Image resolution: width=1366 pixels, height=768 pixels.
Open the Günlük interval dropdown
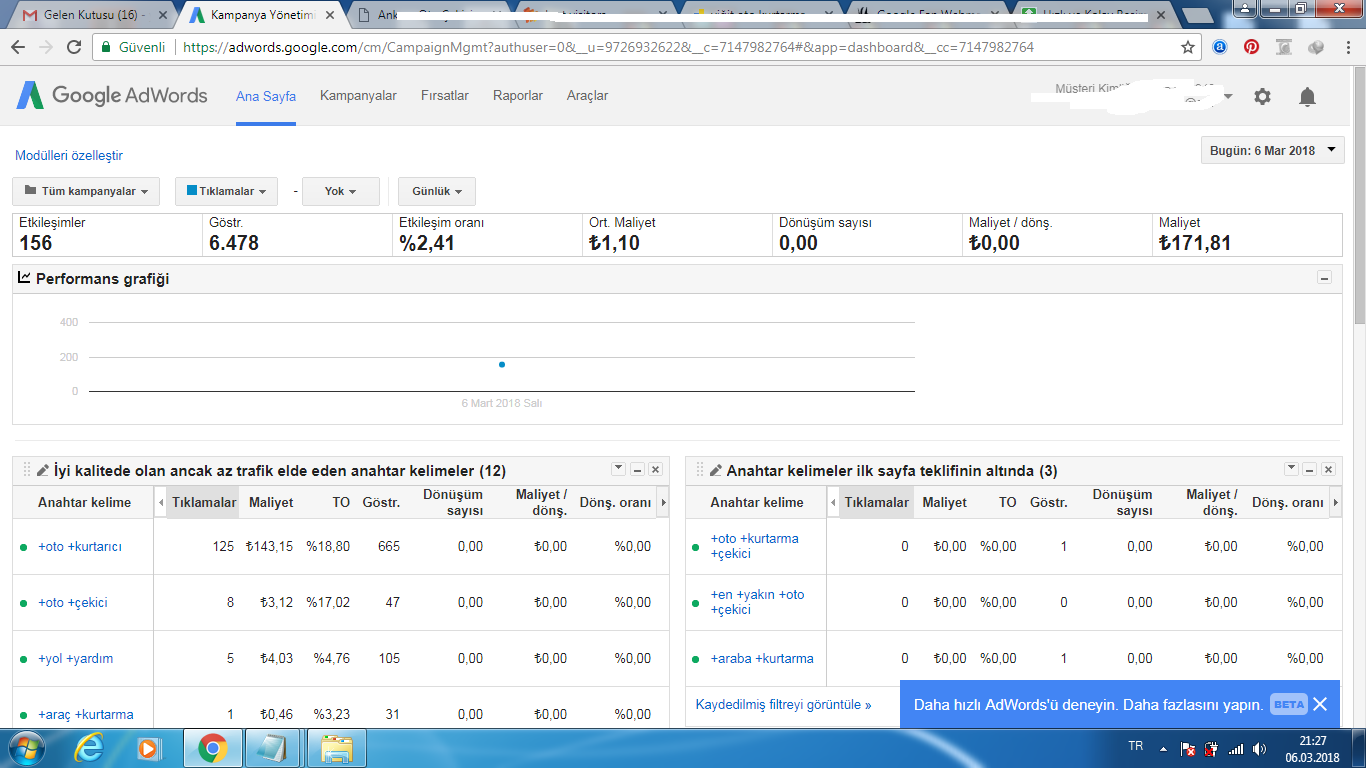pyautogui.click(x=437, y=191)
